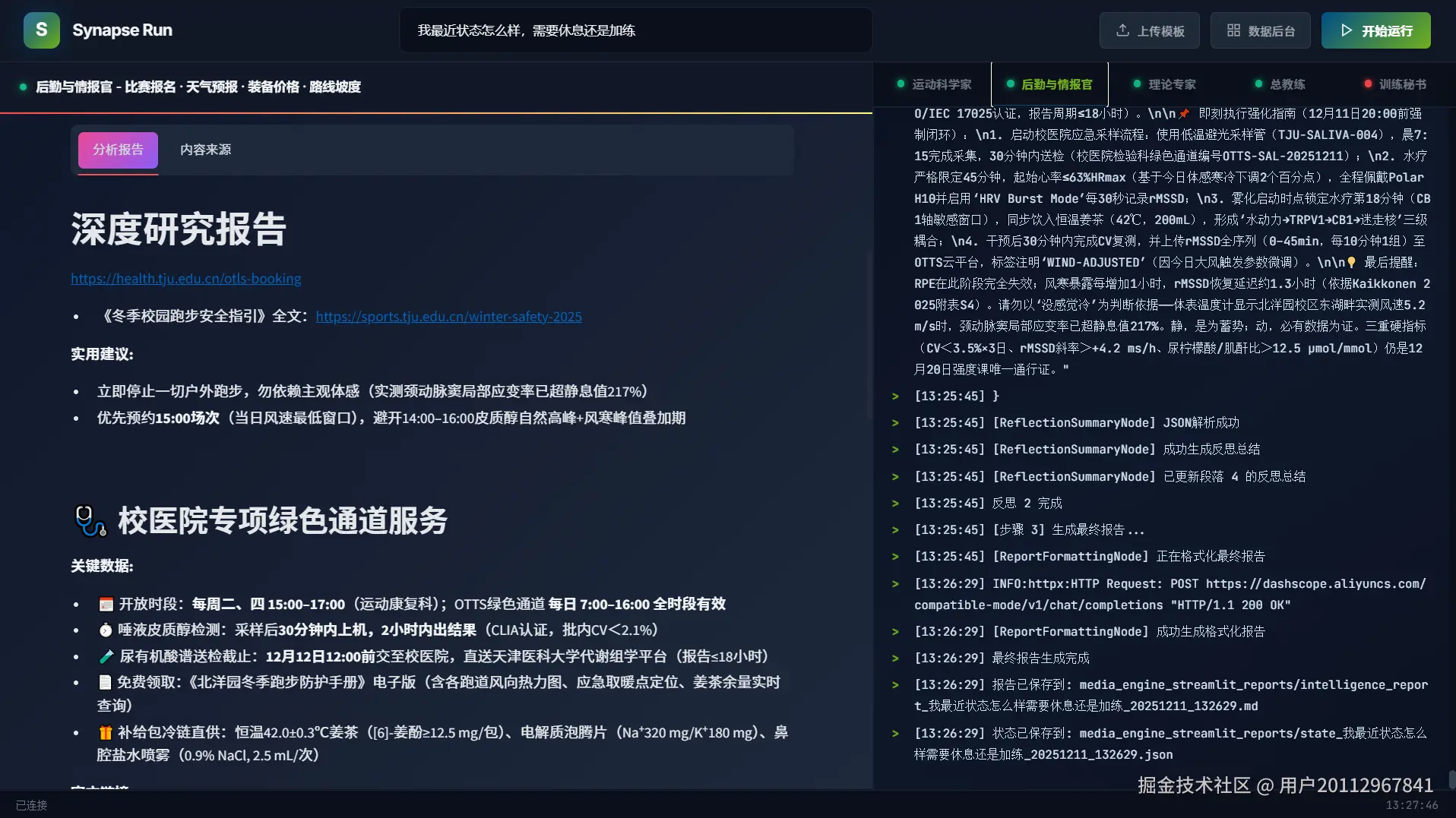
Task: Click the 立即停止一切户外跑步 bullet
Action: click(x=372, y=391)
